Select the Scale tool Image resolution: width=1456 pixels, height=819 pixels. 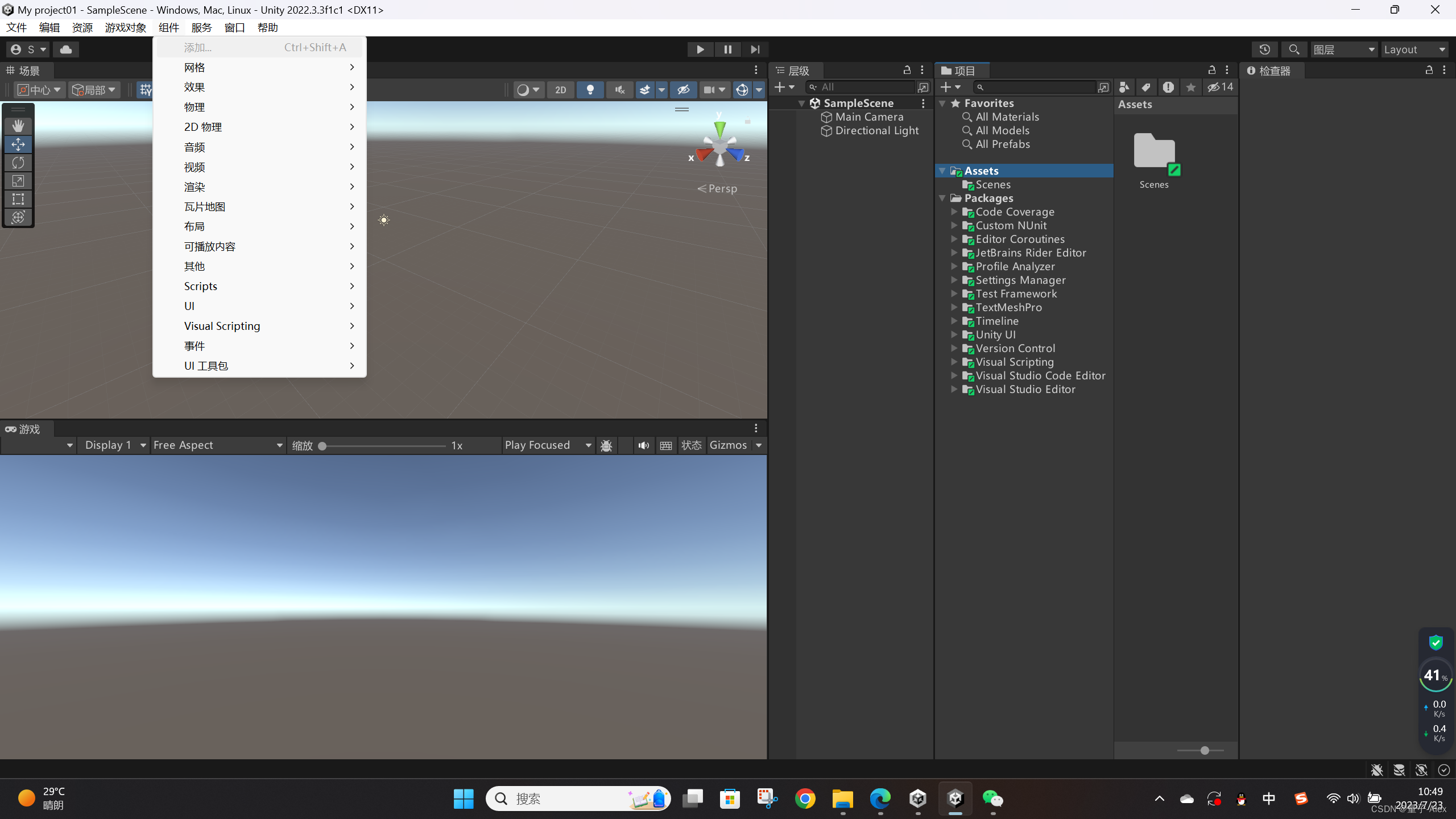pos(18,181)
